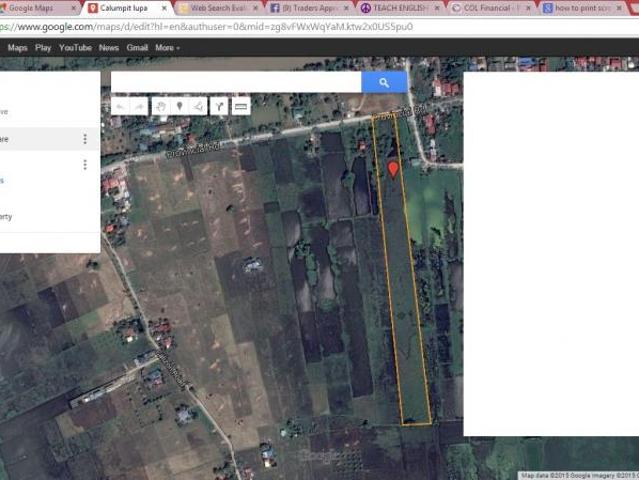This screenshot has width=639, height=480.
Task: Select the add marker tool
Action: pos(179,107)
